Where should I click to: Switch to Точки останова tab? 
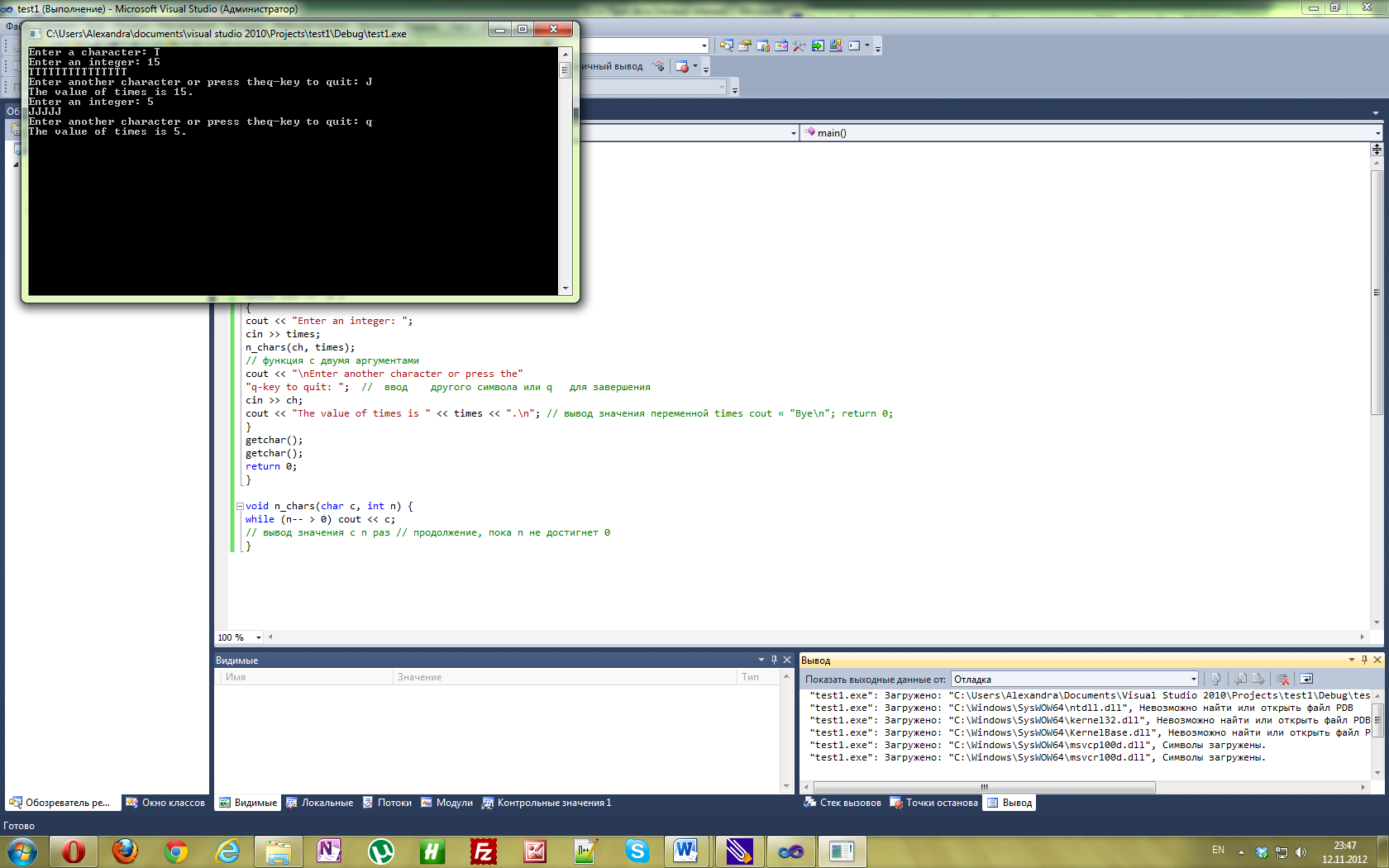[x=933, y=803]
